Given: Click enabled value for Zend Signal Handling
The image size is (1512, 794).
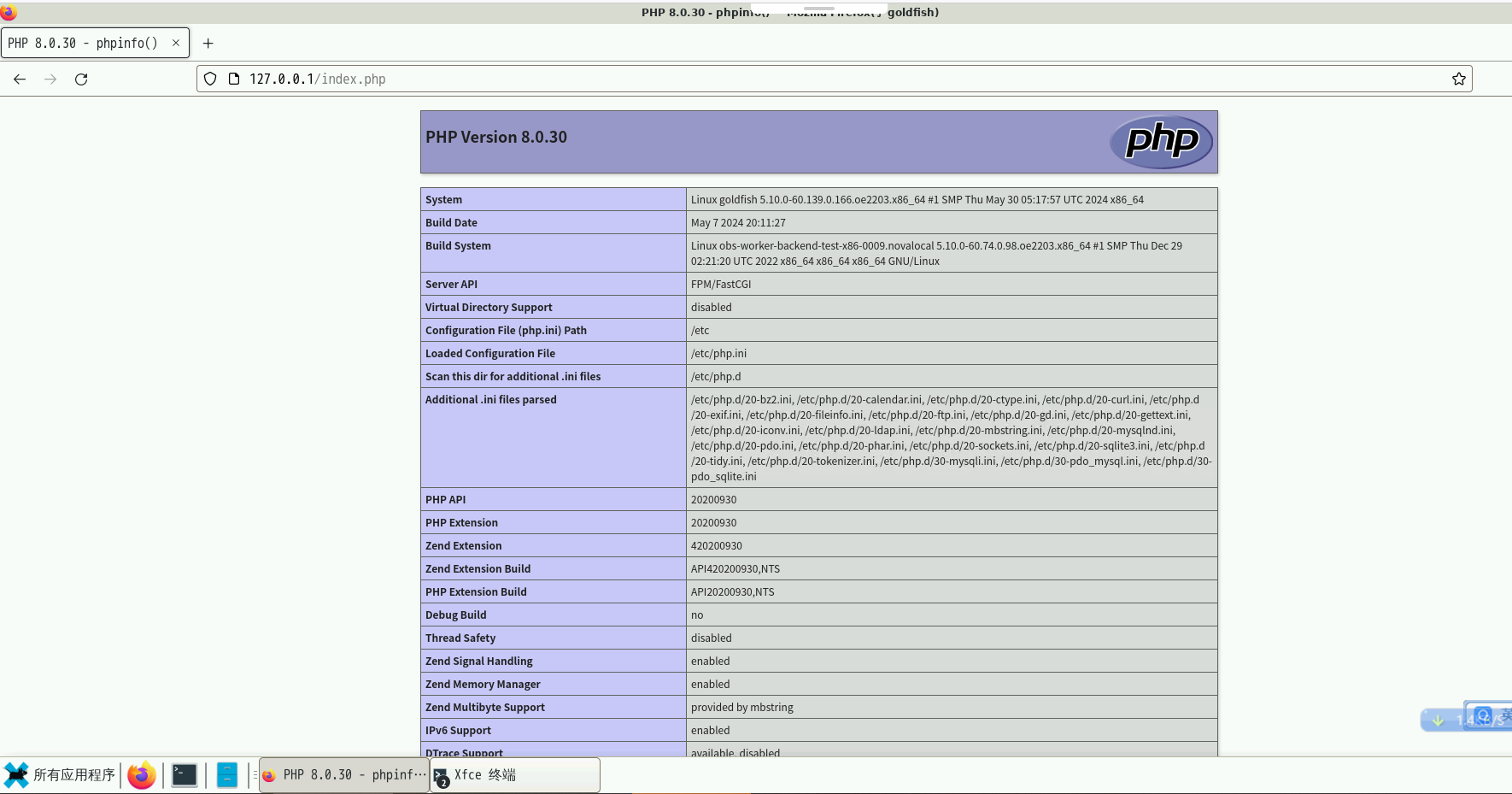Looking at the screenshot, I should pyautogui.click(x=711, y=662).
